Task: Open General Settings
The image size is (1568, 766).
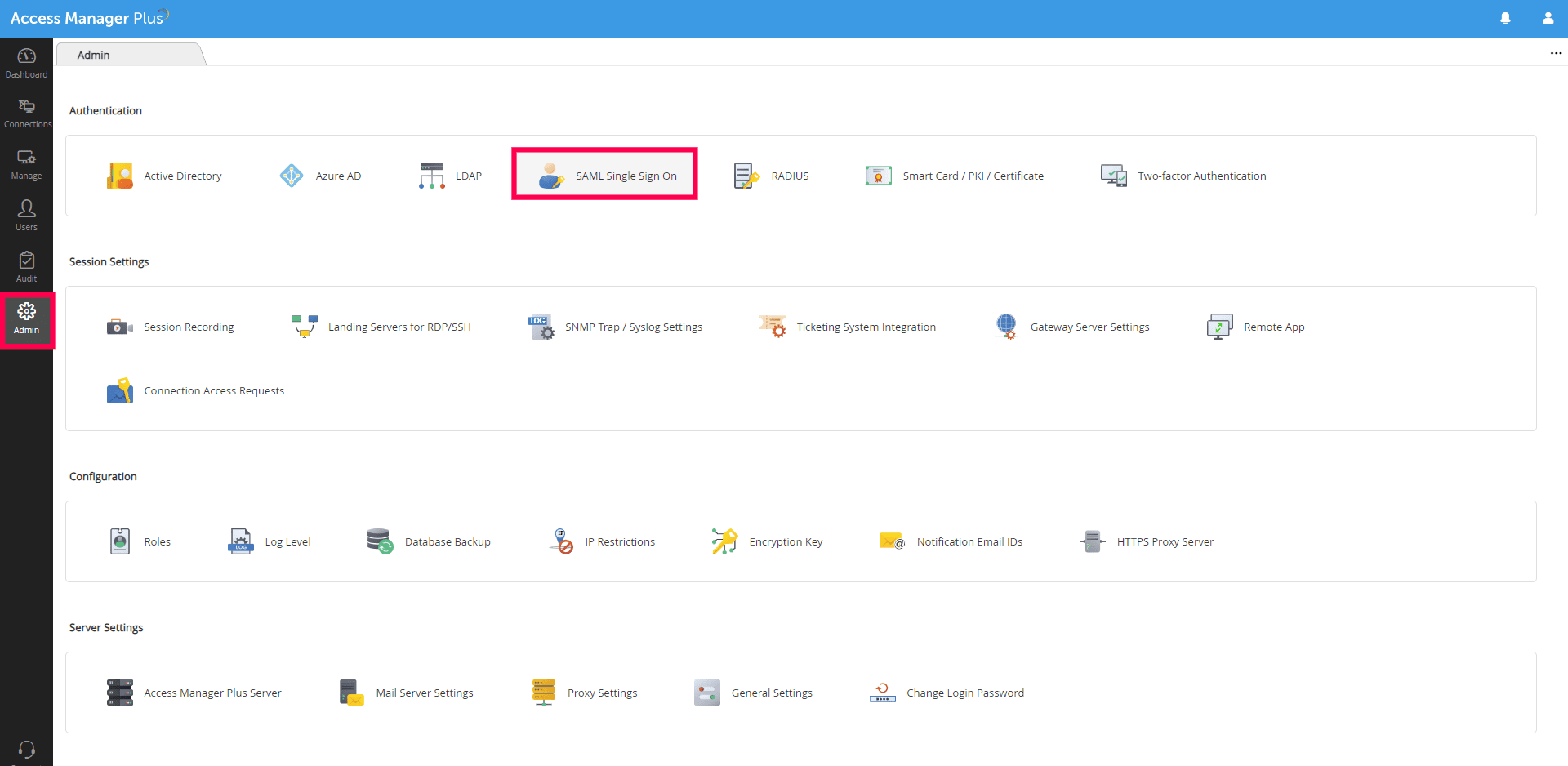Action: coord(753,693)
